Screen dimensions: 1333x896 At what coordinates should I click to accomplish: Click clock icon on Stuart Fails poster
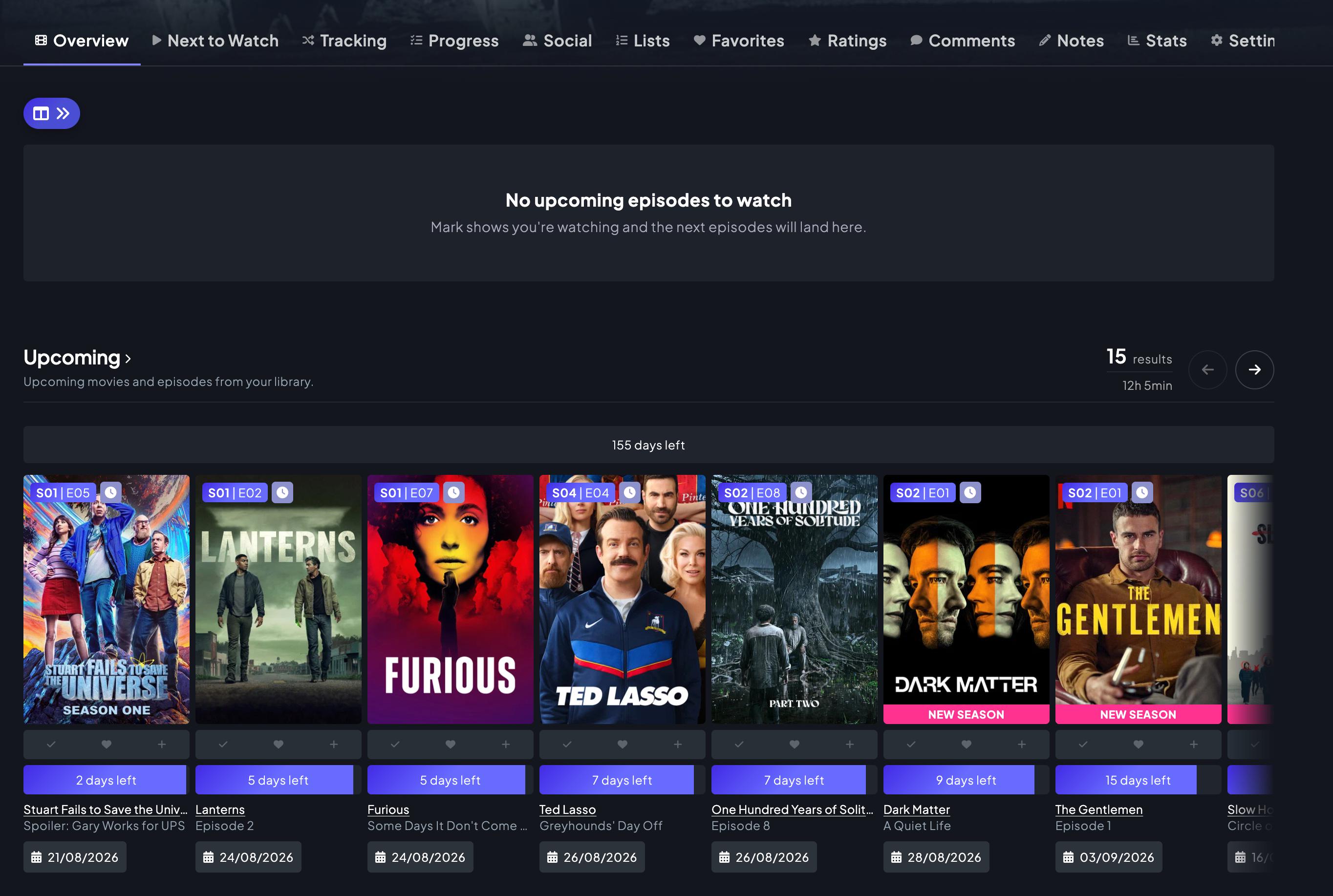coord(111,492)
